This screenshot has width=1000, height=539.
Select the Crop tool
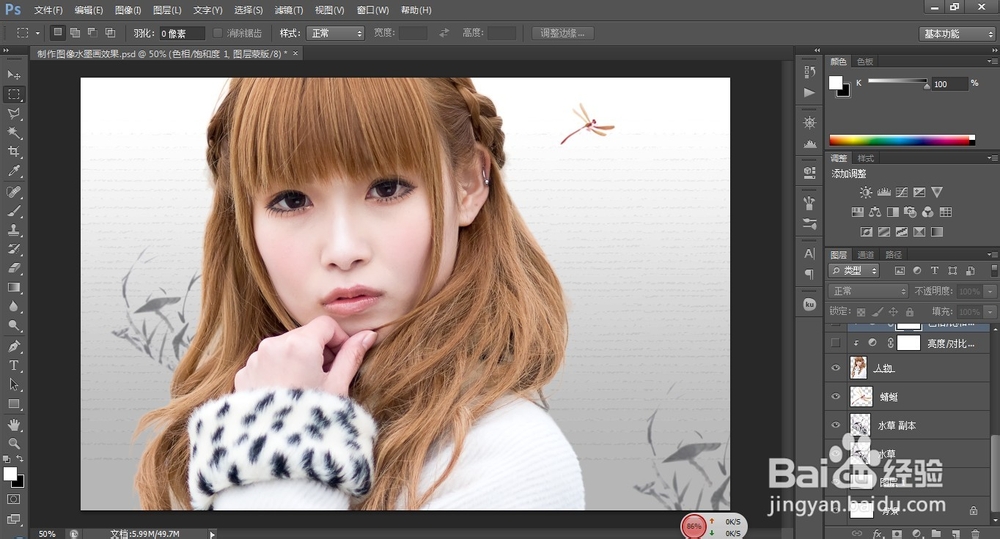point(13,152)
